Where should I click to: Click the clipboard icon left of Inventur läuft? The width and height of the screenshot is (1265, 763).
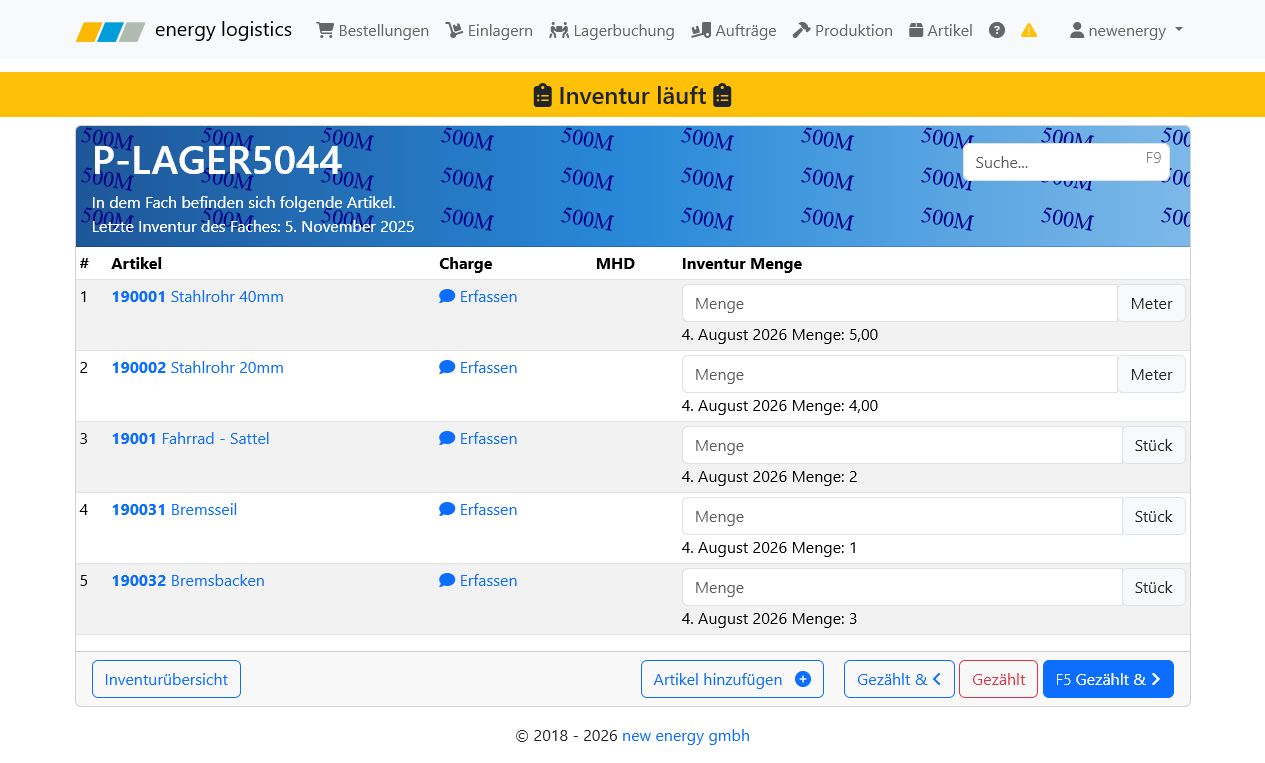543,96
